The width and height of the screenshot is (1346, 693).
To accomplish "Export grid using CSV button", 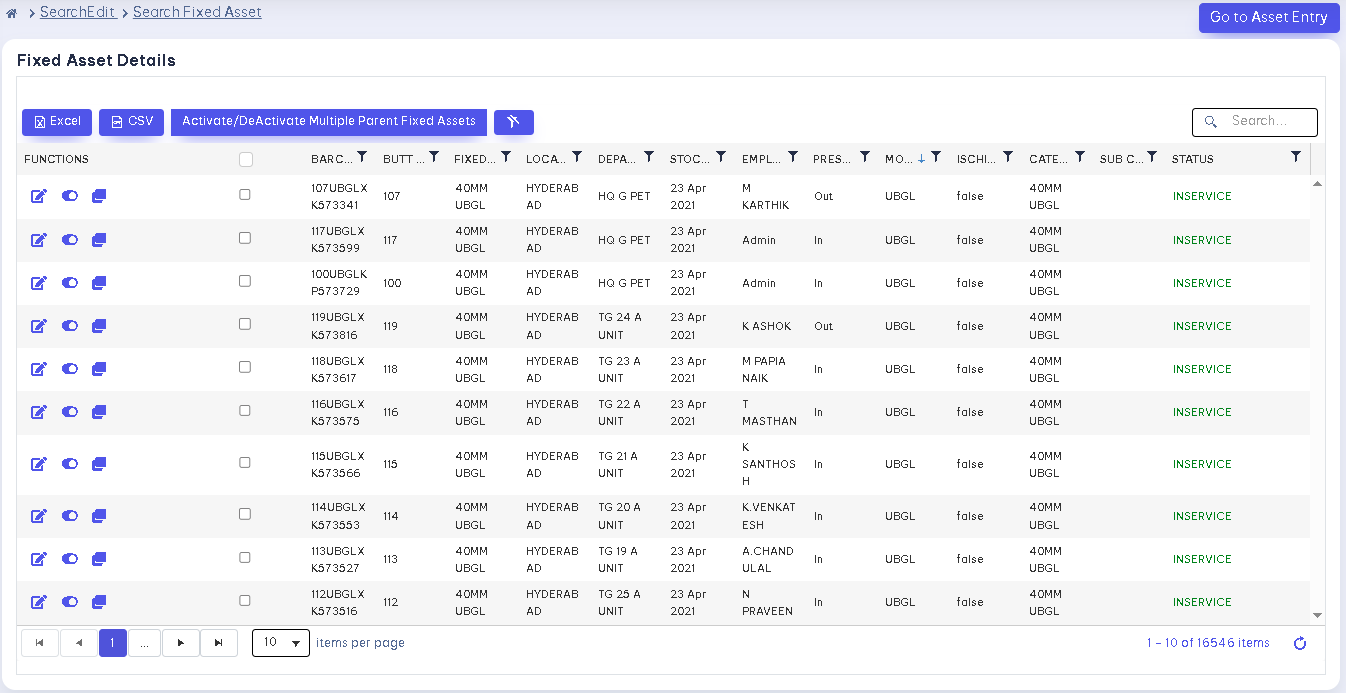I will 131,122.
